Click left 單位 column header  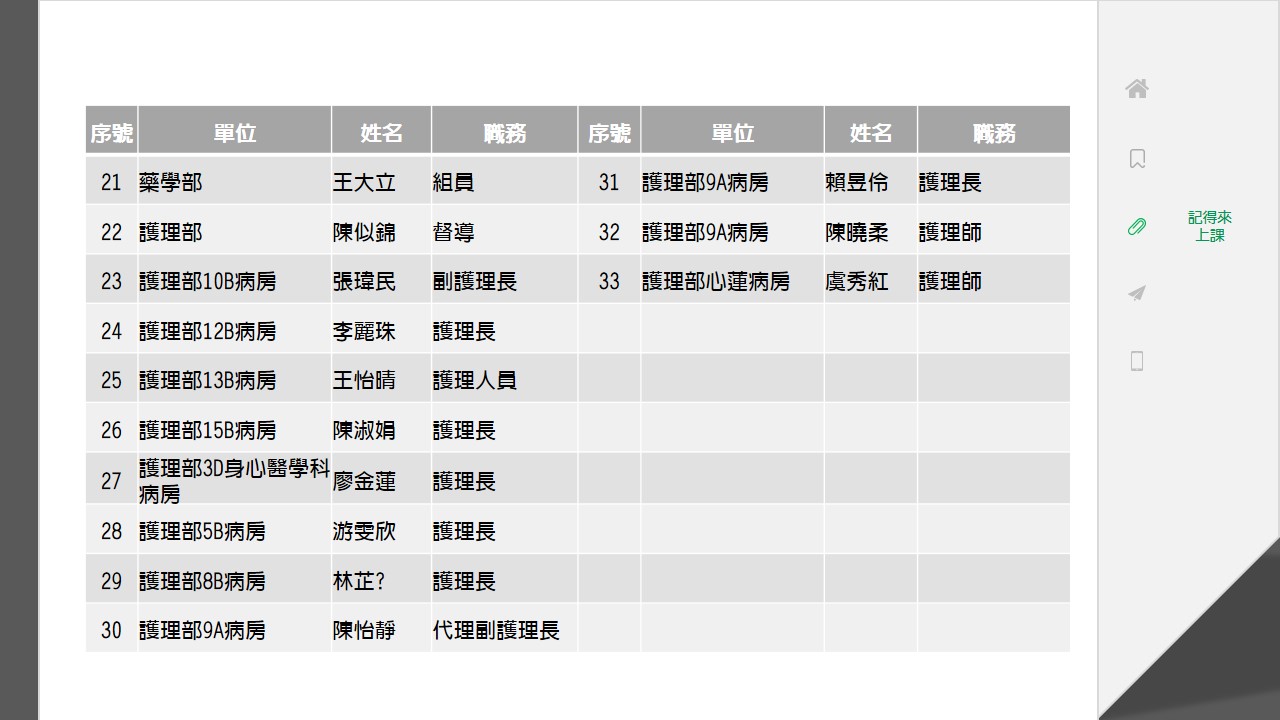(234, 132)
